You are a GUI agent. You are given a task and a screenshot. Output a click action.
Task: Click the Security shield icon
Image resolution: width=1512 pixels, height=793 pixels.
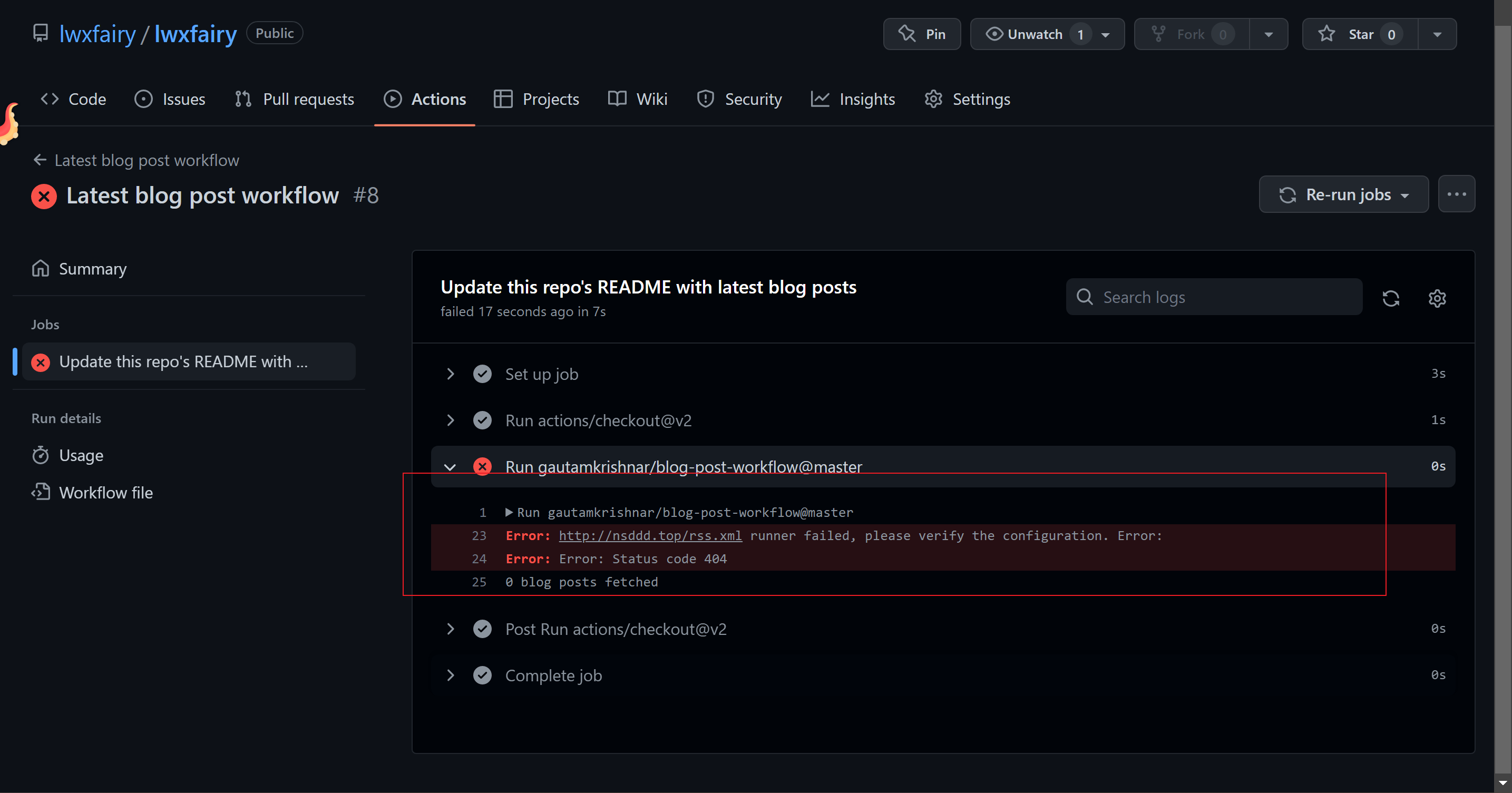pos(705,99)
